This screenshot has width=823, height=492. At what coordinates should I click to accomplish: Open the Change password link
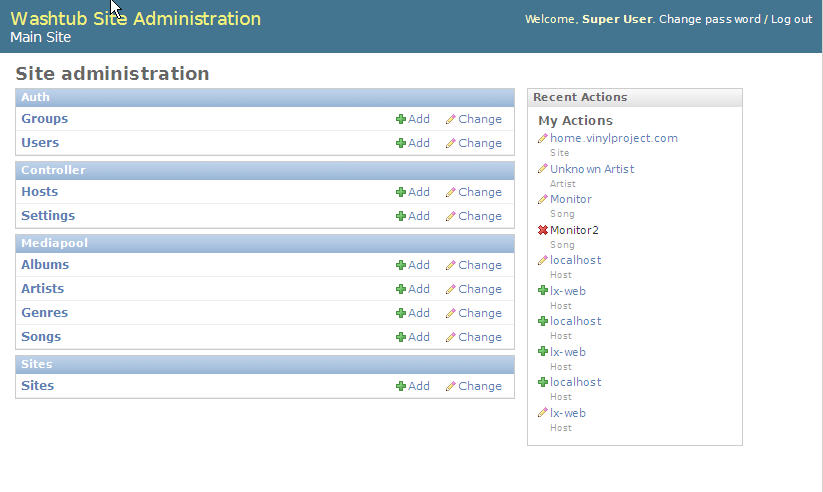[x=710, y=19]
